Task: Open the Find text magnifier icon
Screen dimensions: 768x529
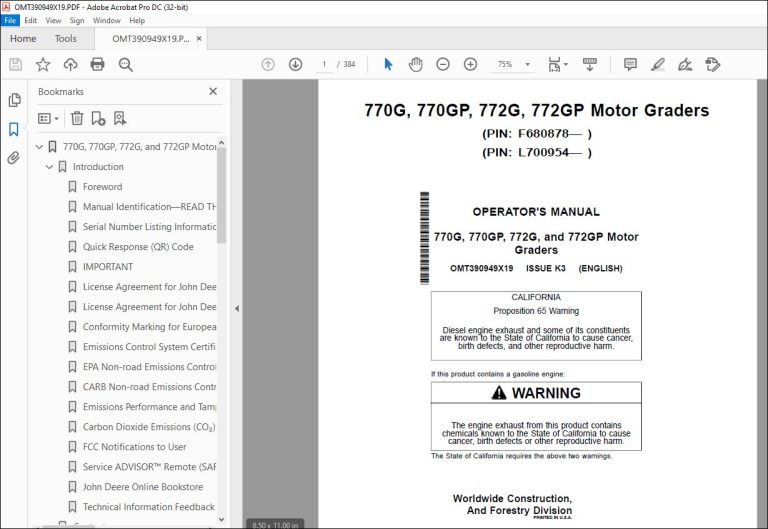Action: tap(125, 64)
